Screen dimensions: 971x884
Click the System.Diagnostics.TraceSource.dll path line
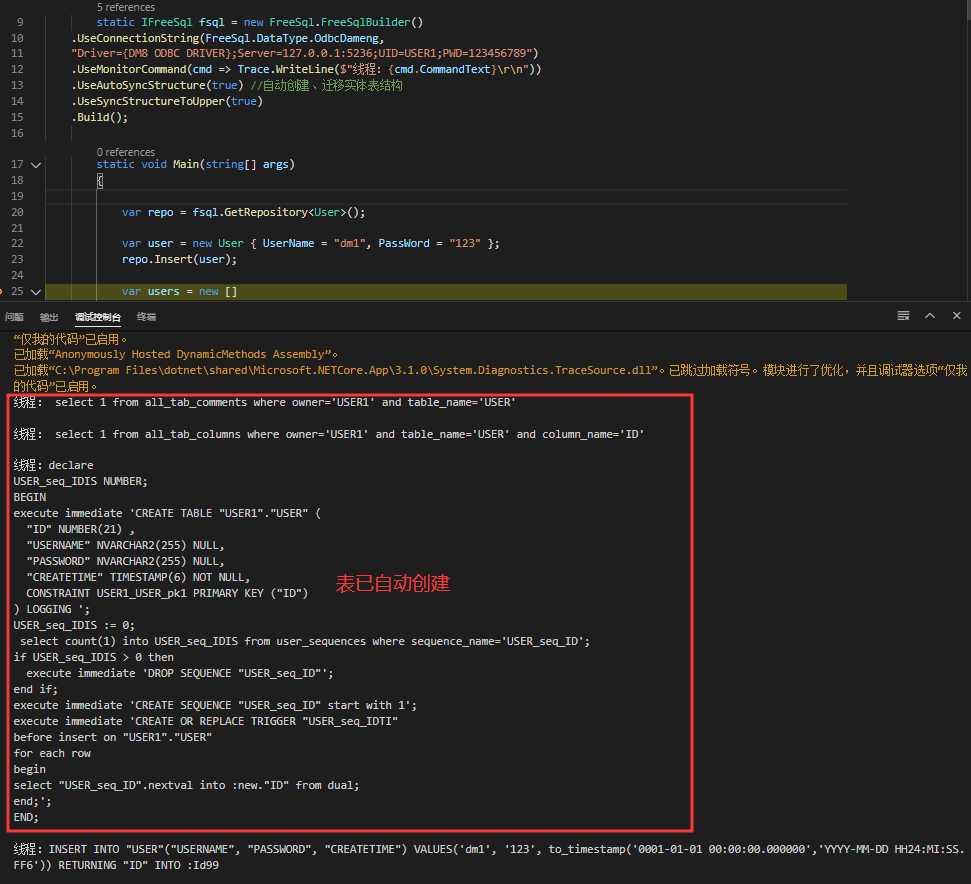(490, 378)
